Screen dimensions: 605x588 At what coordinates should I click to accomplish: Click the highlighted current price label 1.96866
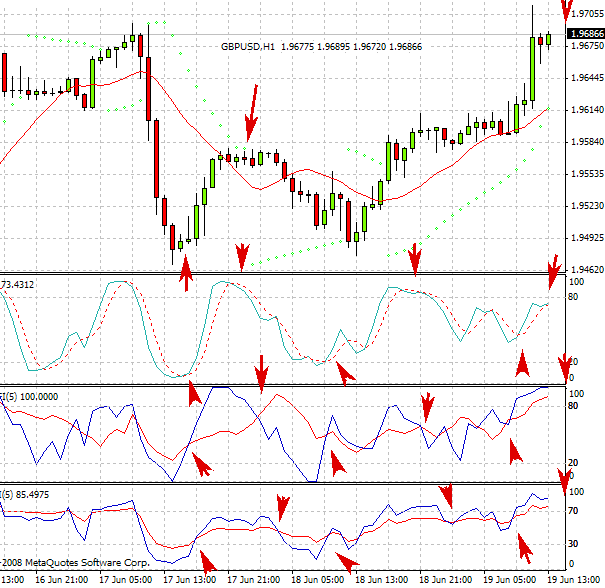tap(585, 34)
